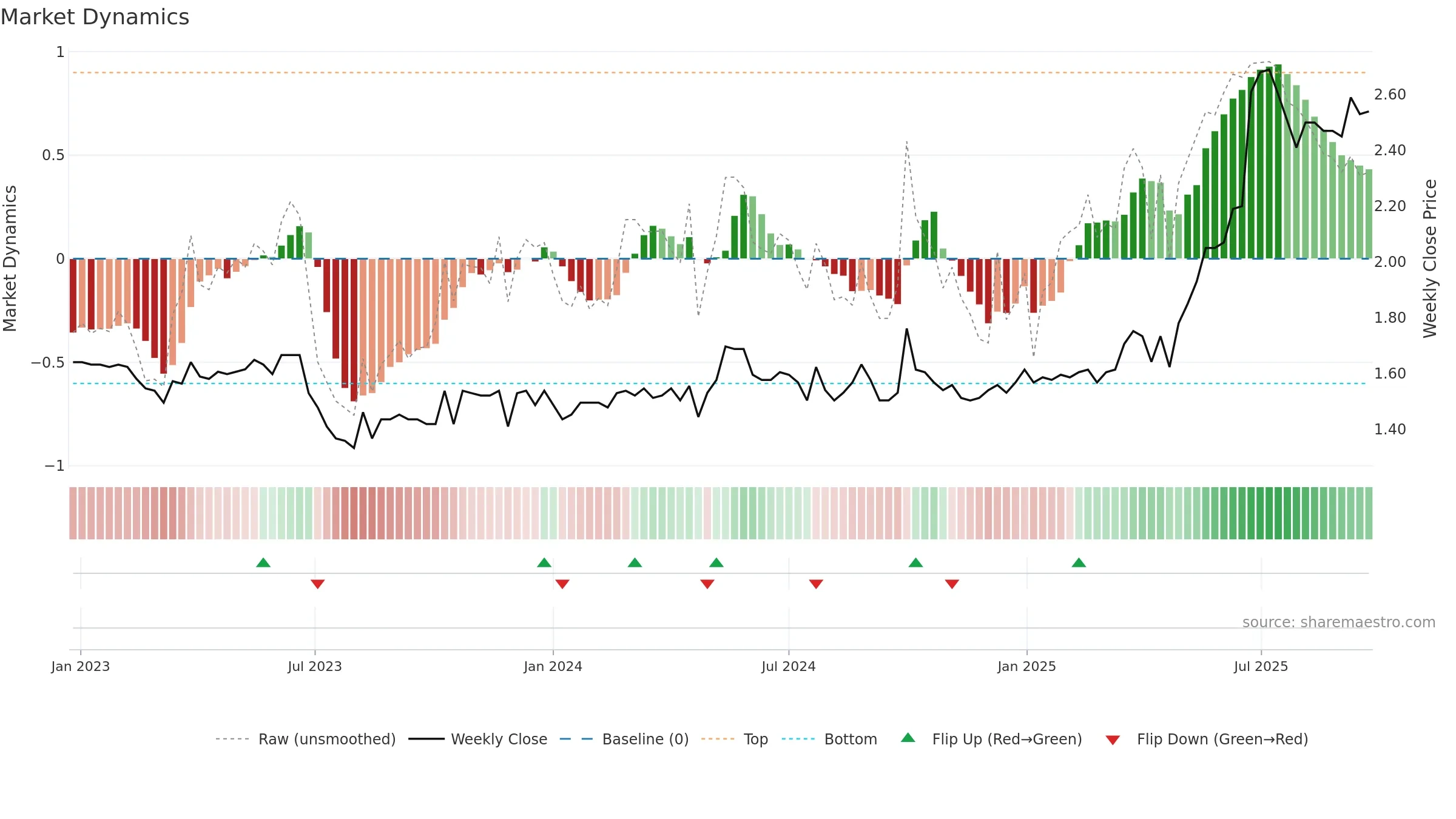This screenshot has height=819, width=1456.
Task: Click the Jul 2023 axis label
Action: [x=315, y=666]
